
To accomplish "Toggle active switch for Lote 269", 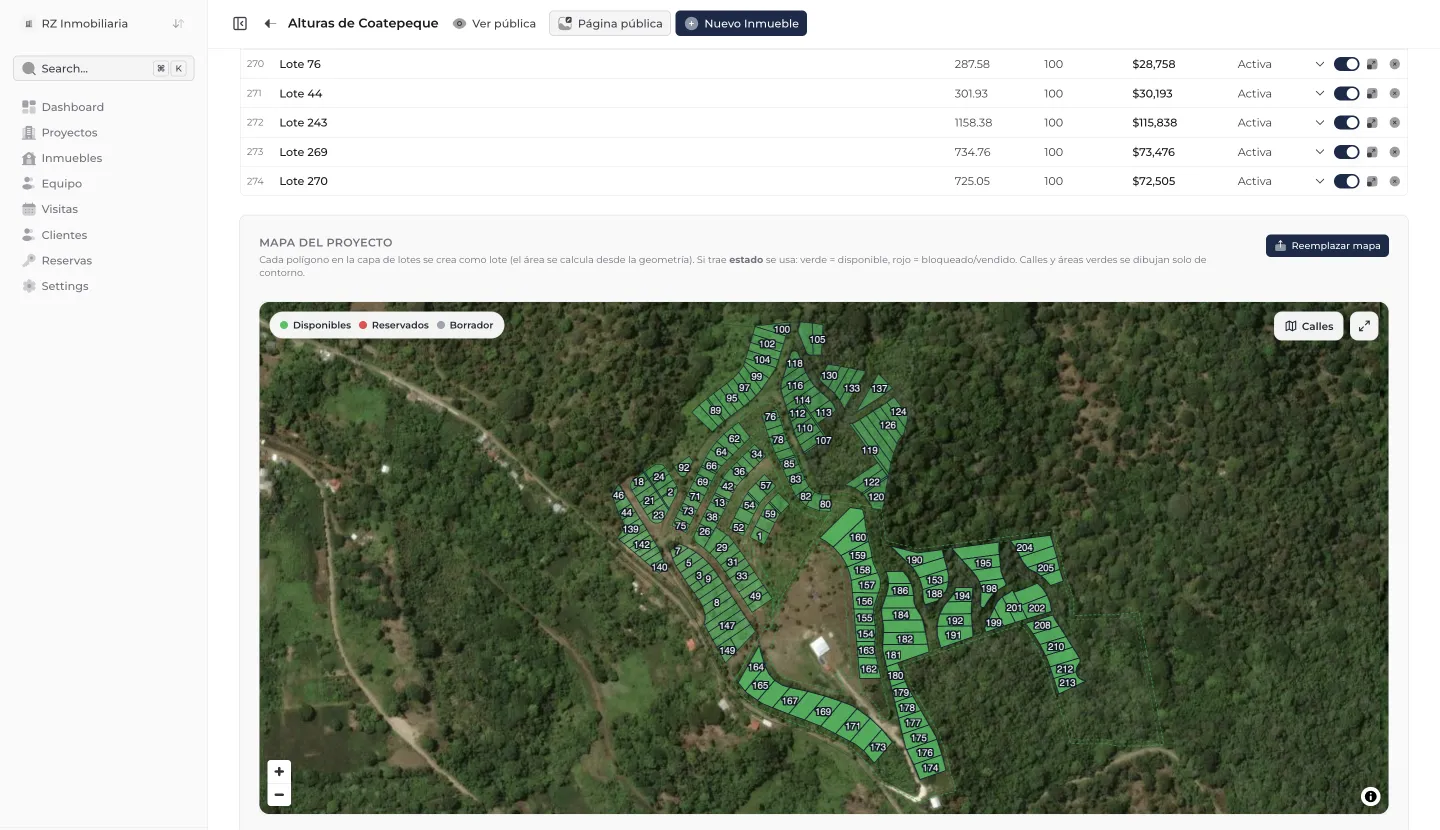I will point(1346,152).
